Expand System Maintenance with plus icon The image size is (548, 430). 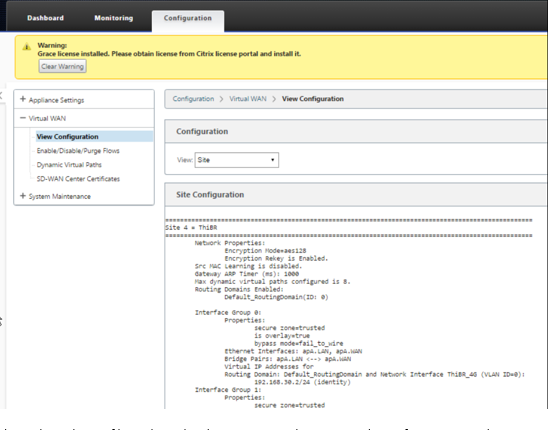coord(23,196)
